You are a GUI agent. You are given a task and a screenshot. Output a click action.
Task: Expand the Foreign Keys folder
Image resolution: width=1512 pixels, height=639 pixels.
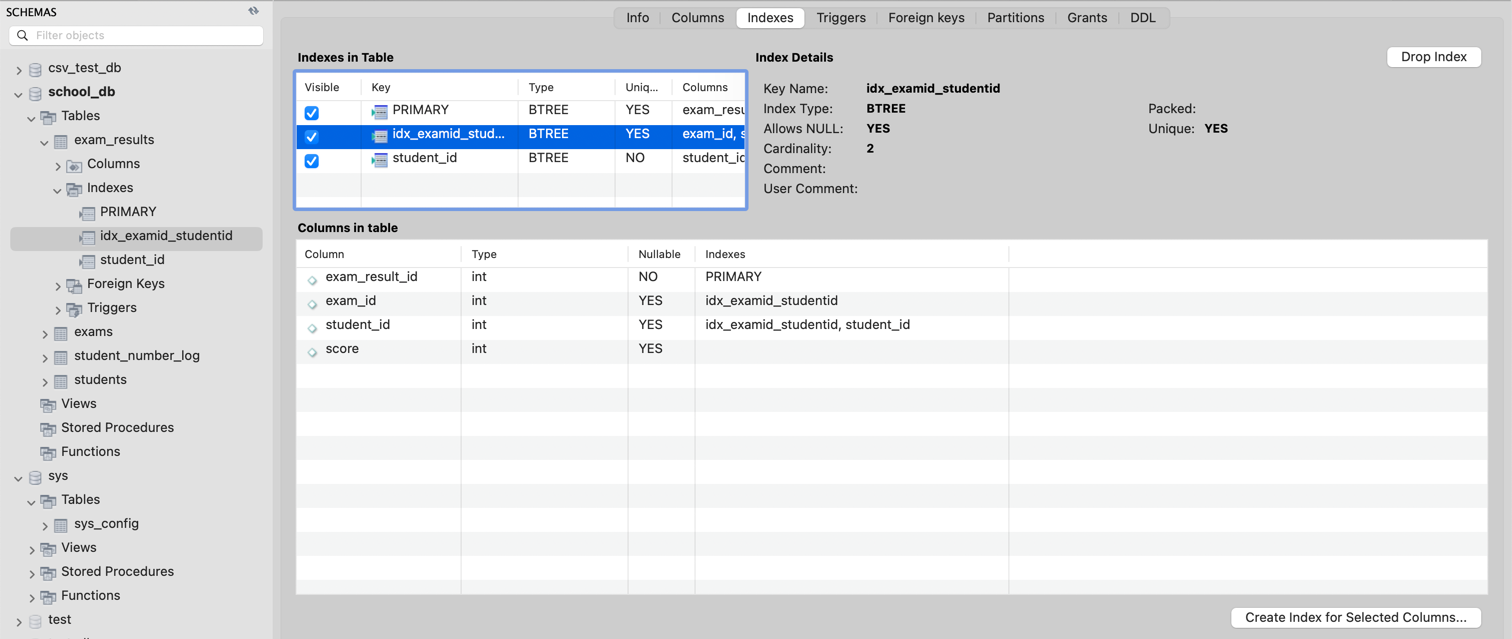pos(58,285)
